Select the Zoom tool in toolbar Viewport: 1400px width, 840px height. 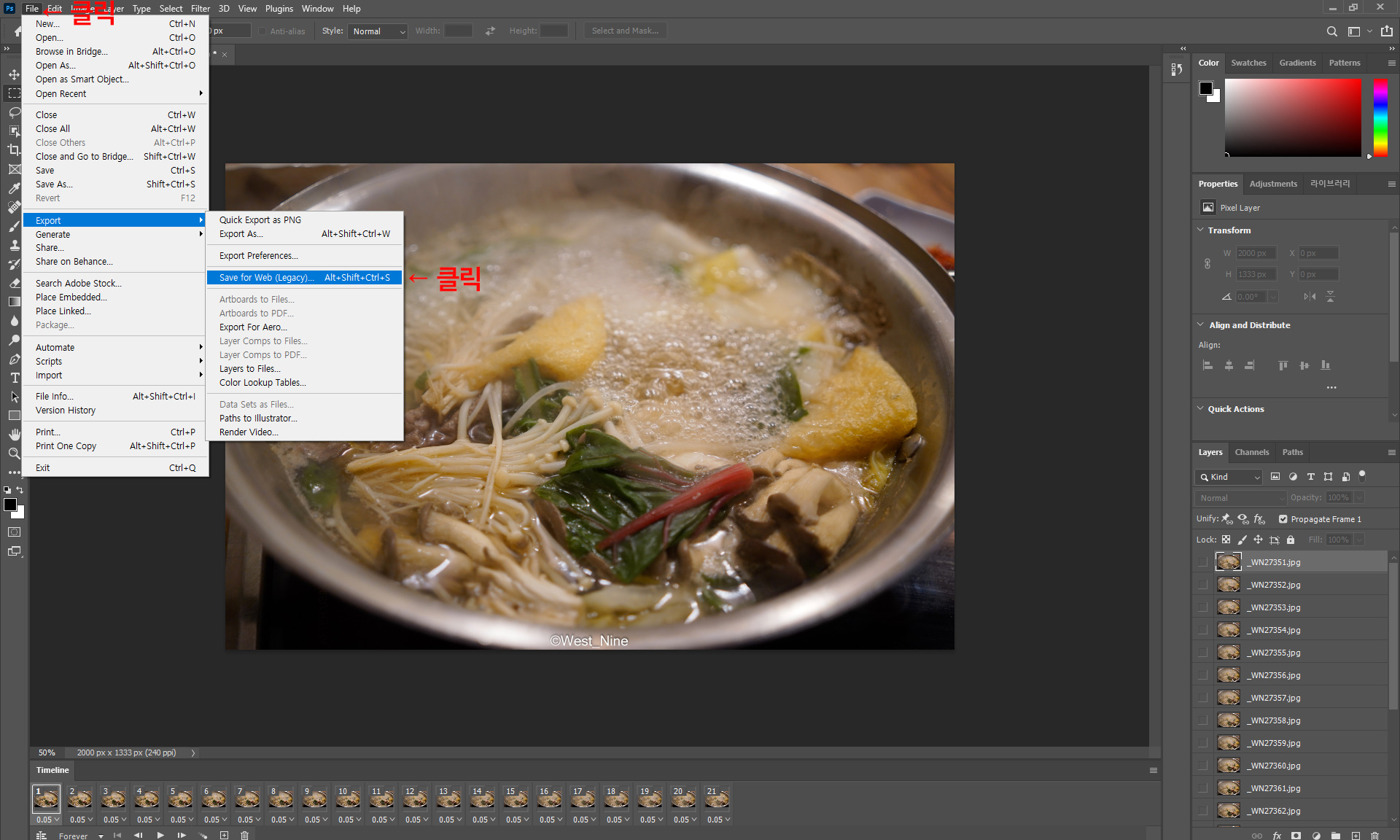click(14, 454)
